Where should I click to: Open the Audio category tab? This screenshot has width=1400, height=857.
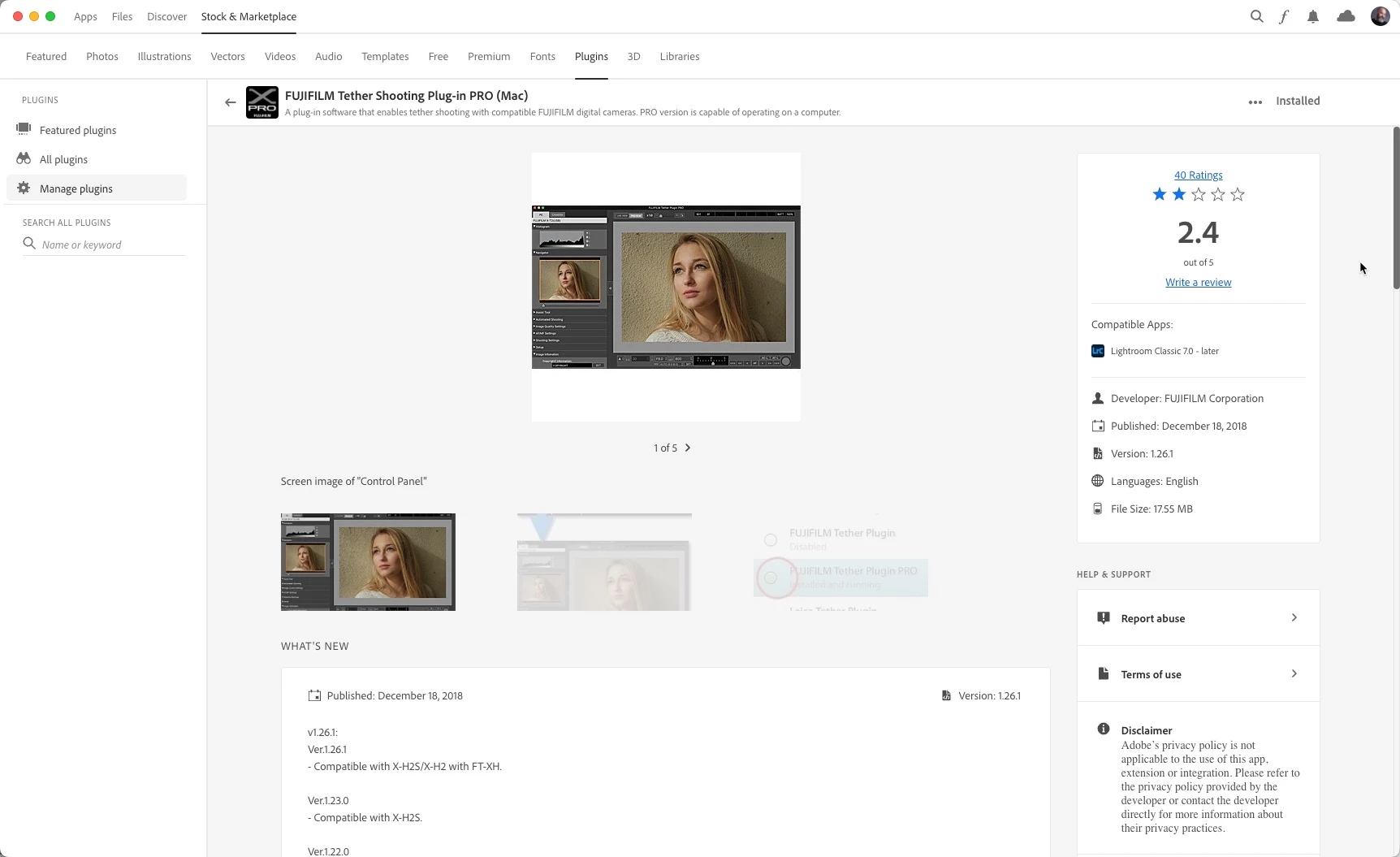tap(329, 56)
